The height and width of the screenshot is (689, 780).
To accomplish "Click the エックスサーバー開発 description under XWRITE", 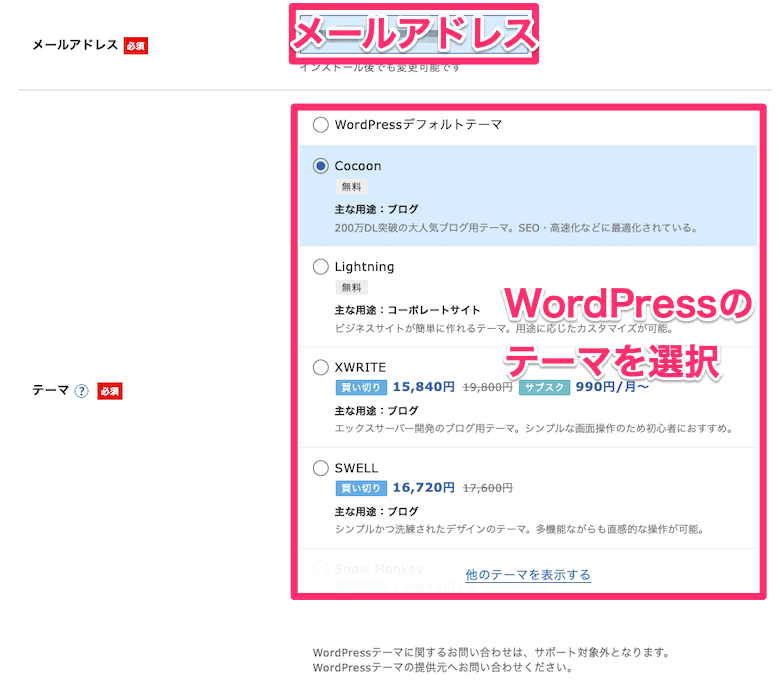I will point(533,428).
